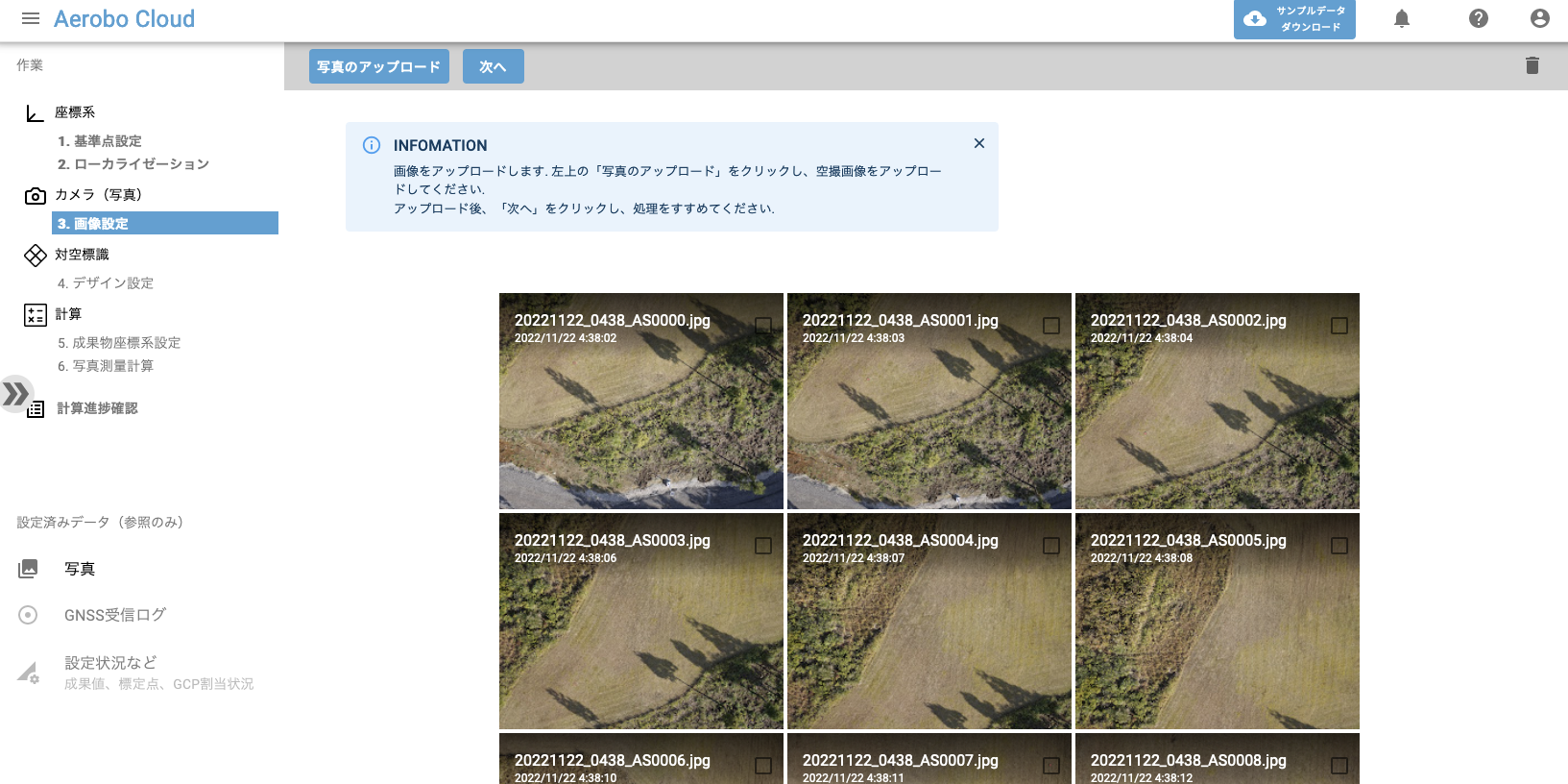Click the 計算進捗確認 list icon
Viewport: 1568px width, 784px height.
coord(36,410)
